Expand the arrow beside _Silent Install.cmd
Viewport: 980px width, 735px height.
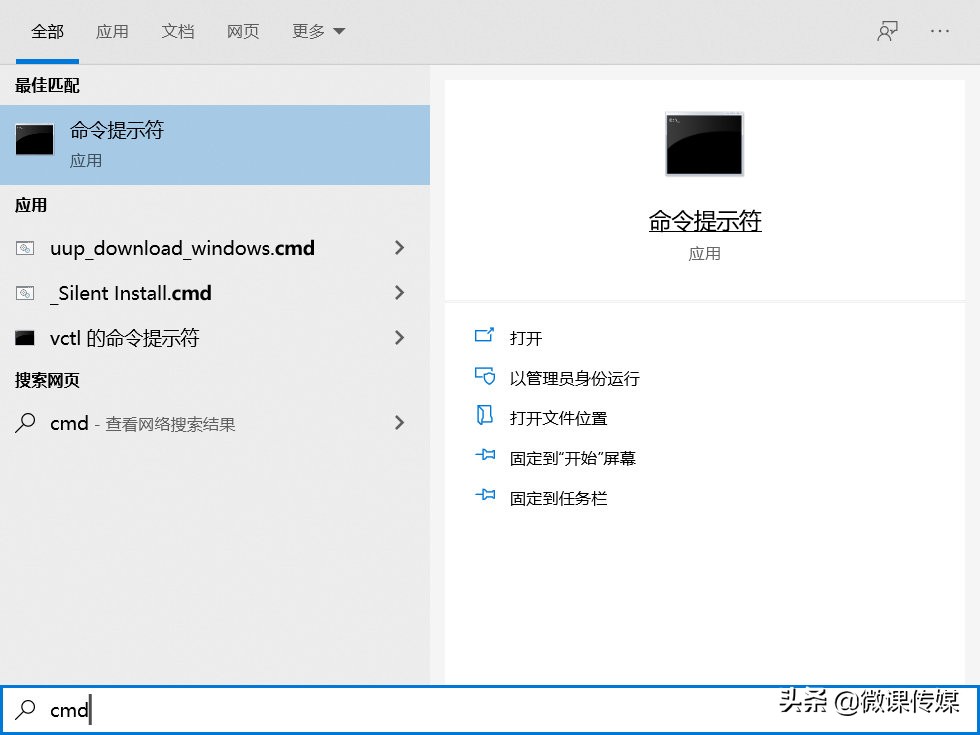pos(399,293)
